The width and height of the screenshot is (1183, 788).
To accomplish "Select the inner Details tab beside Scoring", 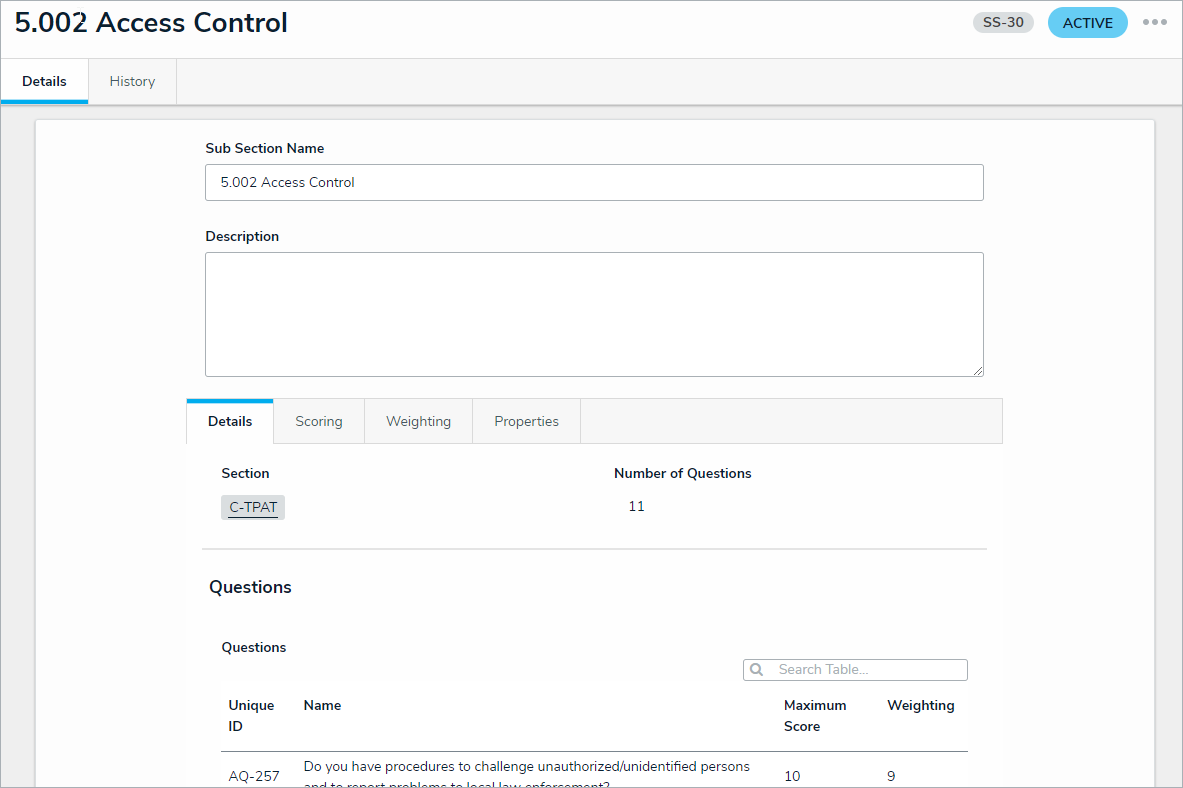I will pyautogui.click(x=230, y=422).
